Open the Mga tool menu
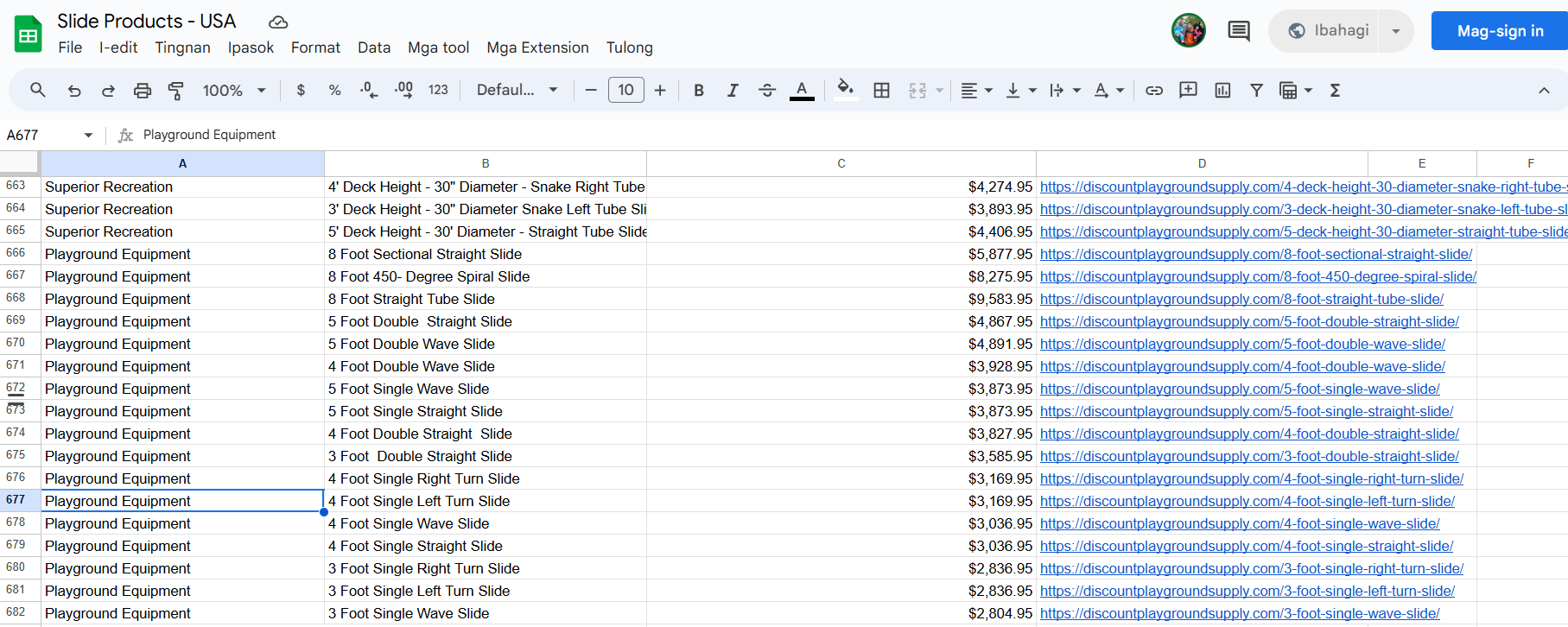The width and height of the screenshot is (1568, 627). [439, 47]
